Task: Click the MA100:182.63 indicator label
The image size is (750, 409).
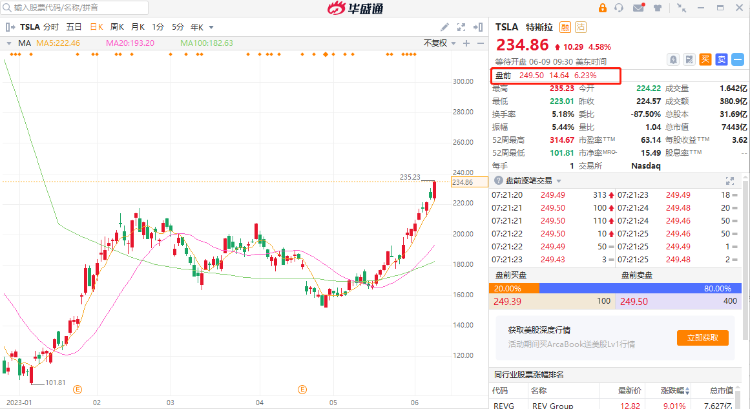Action: coord(207,44)
